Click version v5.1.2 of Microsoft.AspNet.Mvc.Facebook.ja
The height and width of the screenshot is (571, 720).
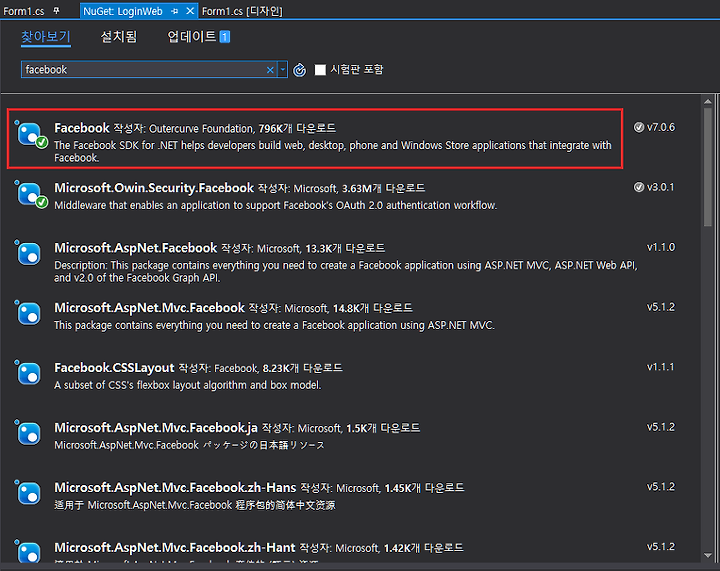click(x=661, y=427)
